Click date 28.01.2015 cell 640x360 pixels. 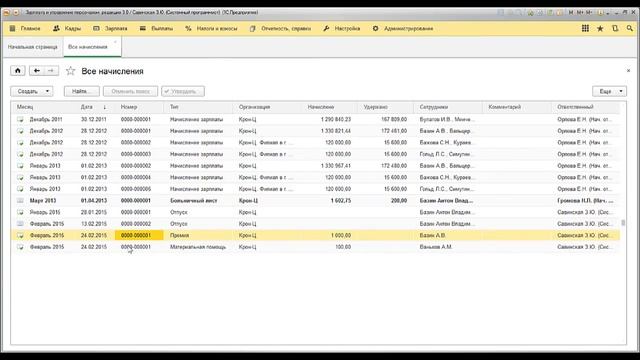click(x=93, y=212)
